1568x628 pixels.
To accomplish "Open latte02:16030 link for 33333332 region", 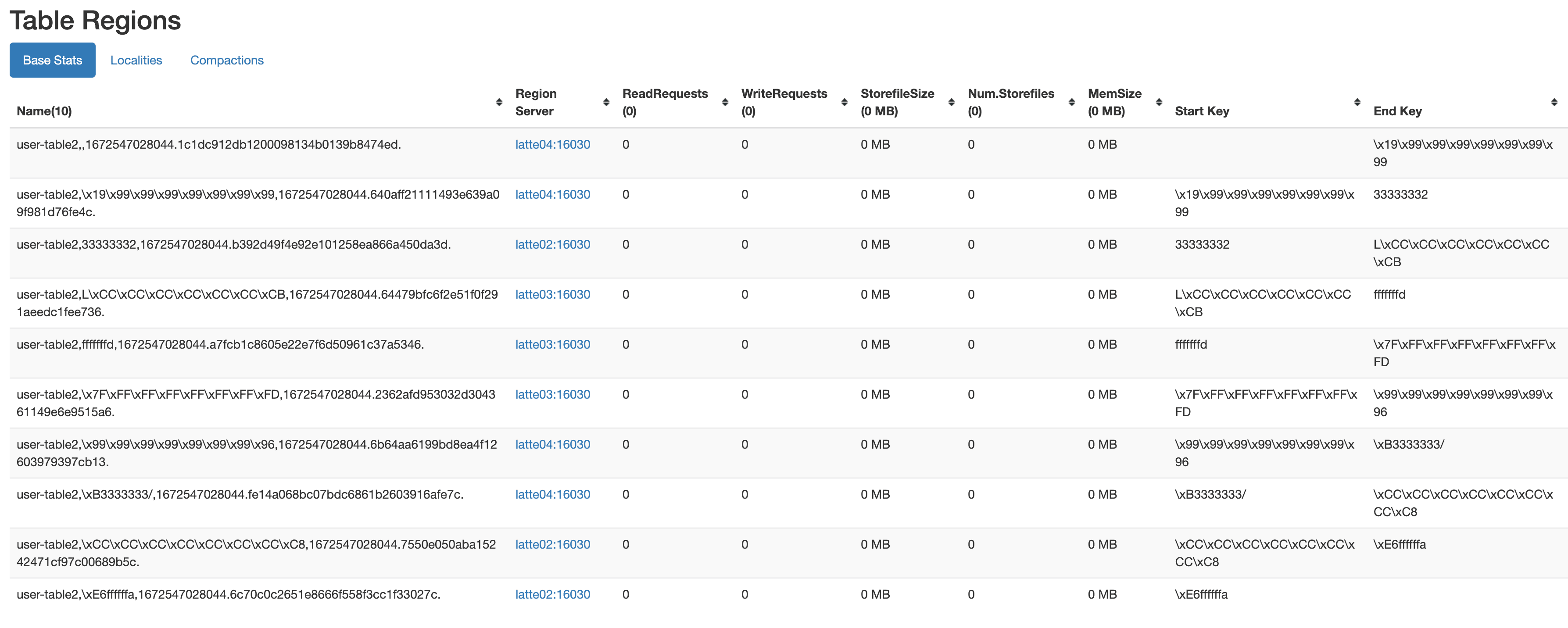I will tap(552, 245).
